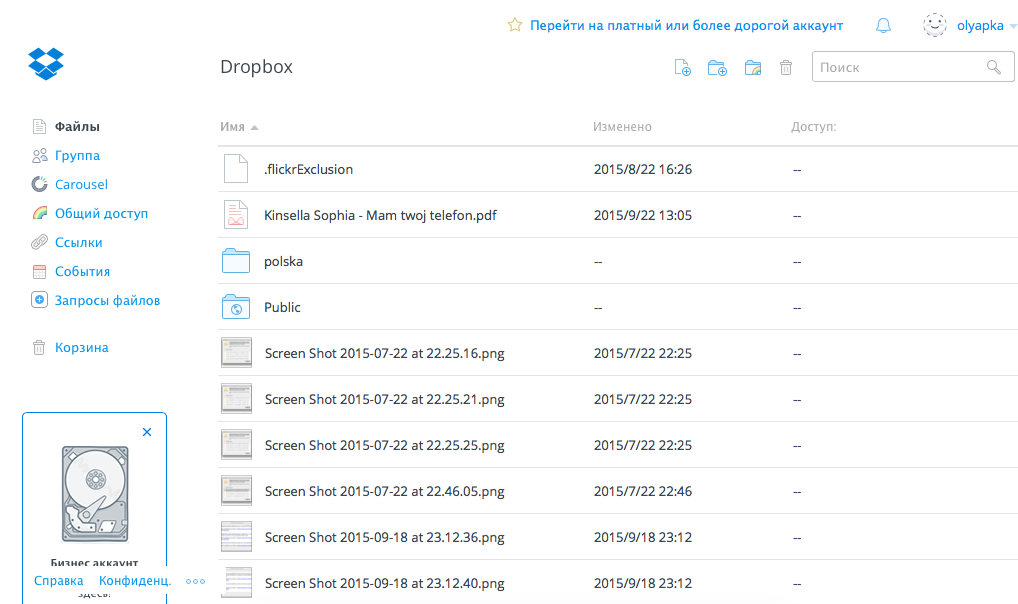This screenshot has height=604, width=1018.
Task: Select Screen Shot 2015-09-18 at 23.12.36.png name
Action: 384,538
